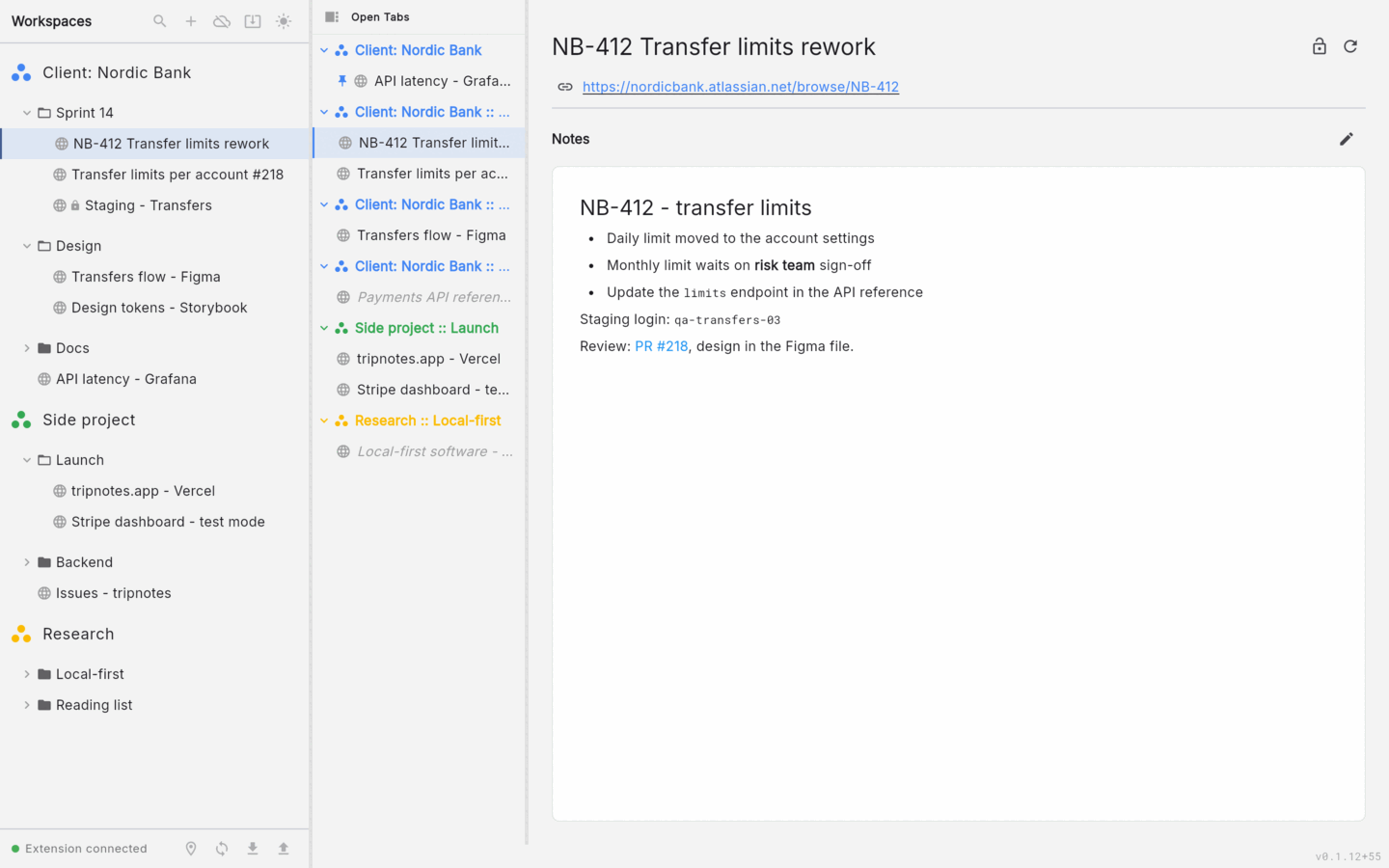Screen dimensions: 1389x868
Task: Expand the Backend folder
Action: pyautogui.click(x=27, y=562)
